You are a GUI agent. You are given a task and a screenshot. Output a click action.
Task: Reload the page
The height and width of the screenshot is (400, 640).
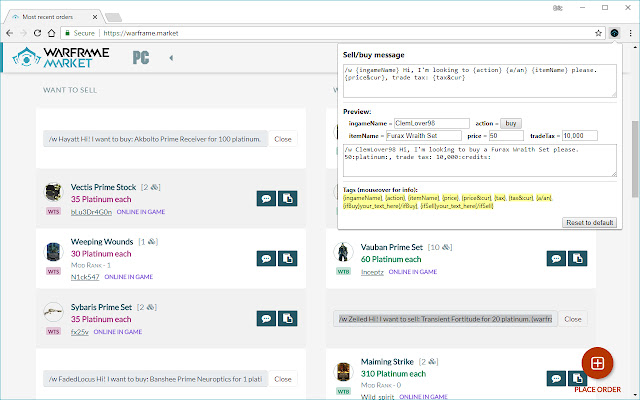pyautogui.click(x=37, y=33)
